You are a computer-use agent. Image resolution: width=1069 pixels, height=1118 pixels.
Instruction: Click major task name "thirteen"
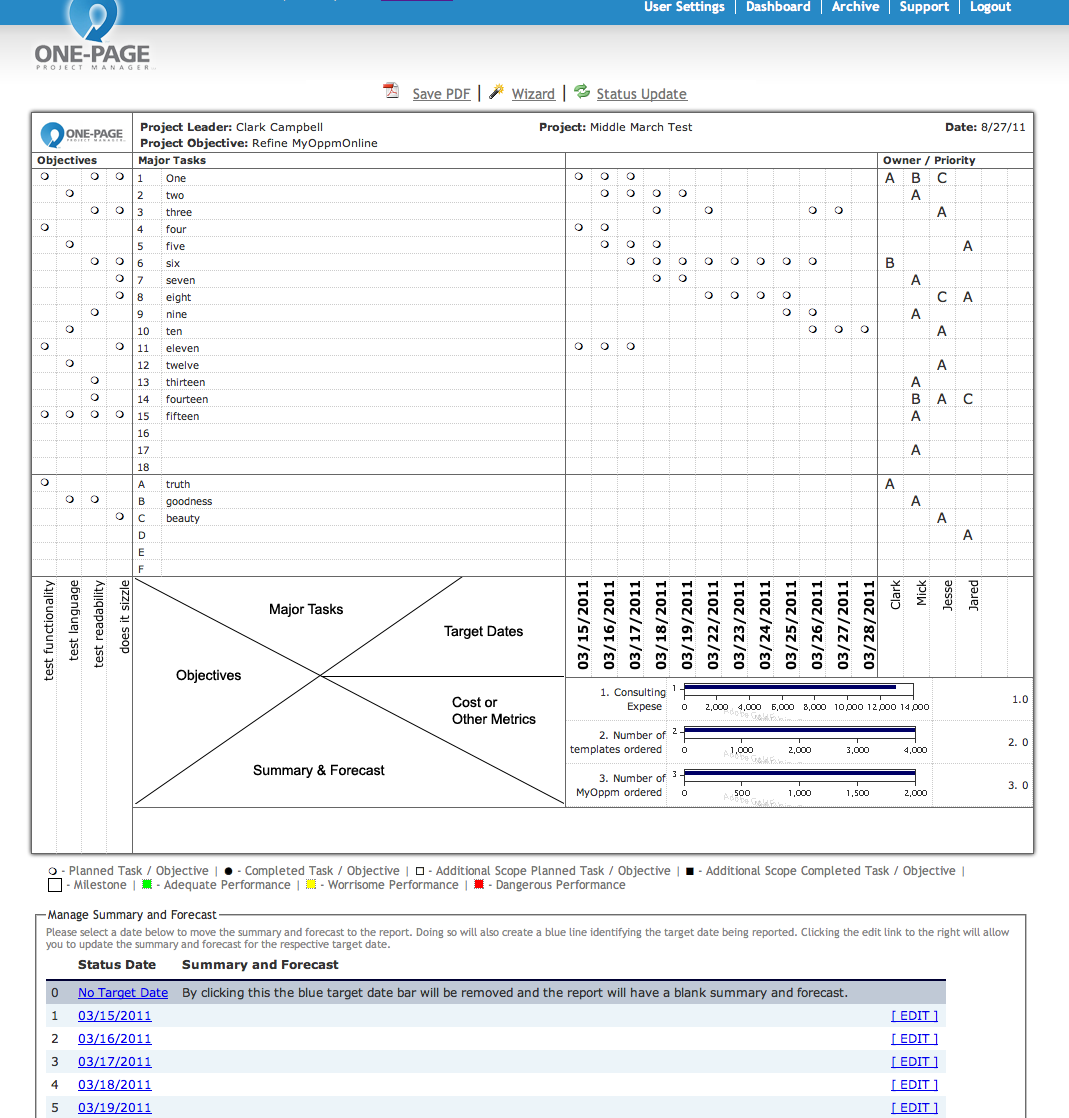tap(185, 382)
